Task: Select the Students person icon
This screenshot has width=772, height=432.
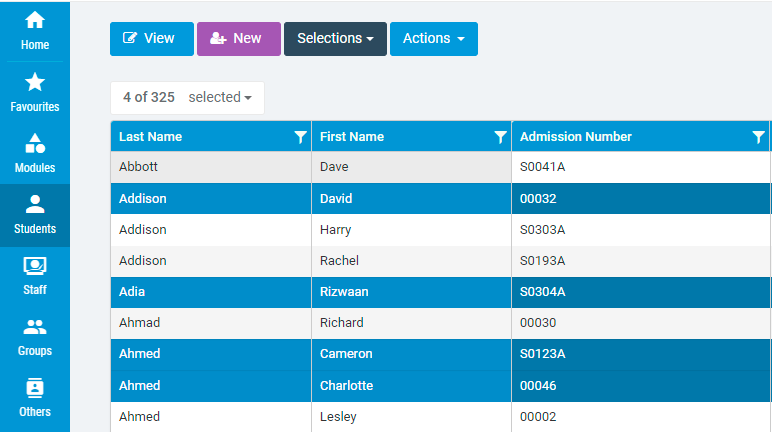Action: click(35, 204)
